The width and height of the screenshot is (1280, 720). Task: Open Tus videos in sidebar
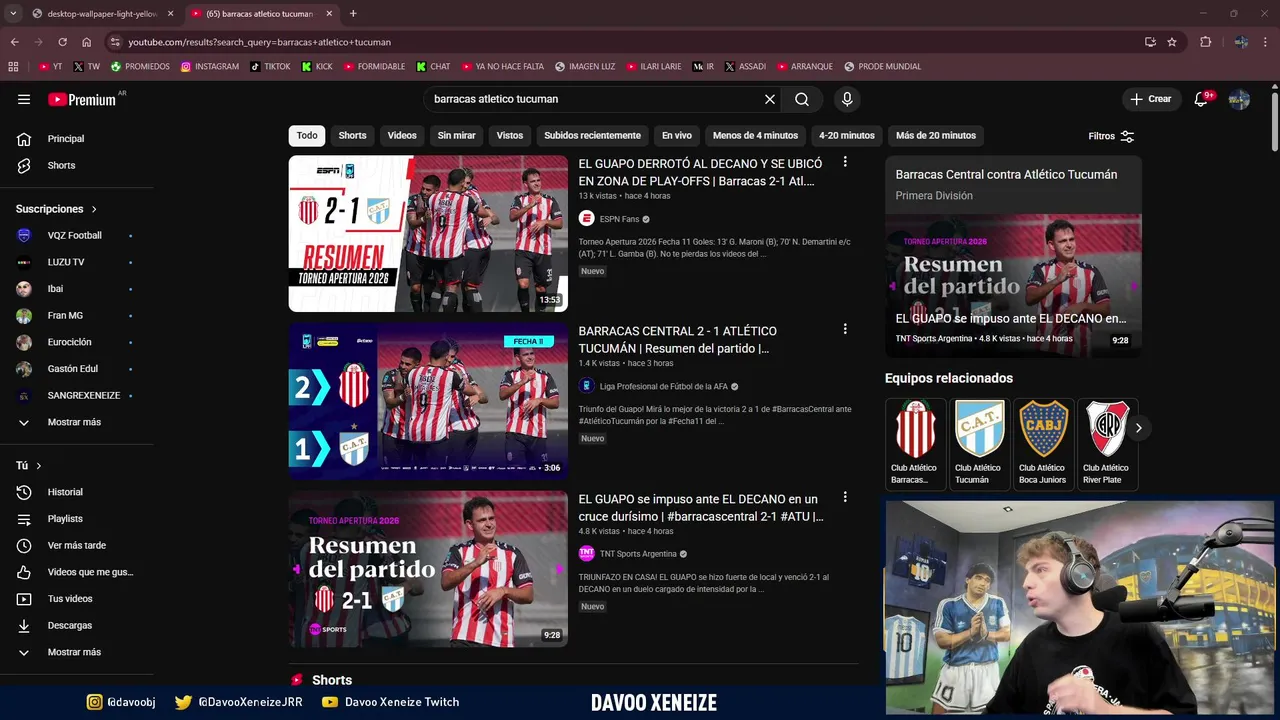tap(70, 599)
